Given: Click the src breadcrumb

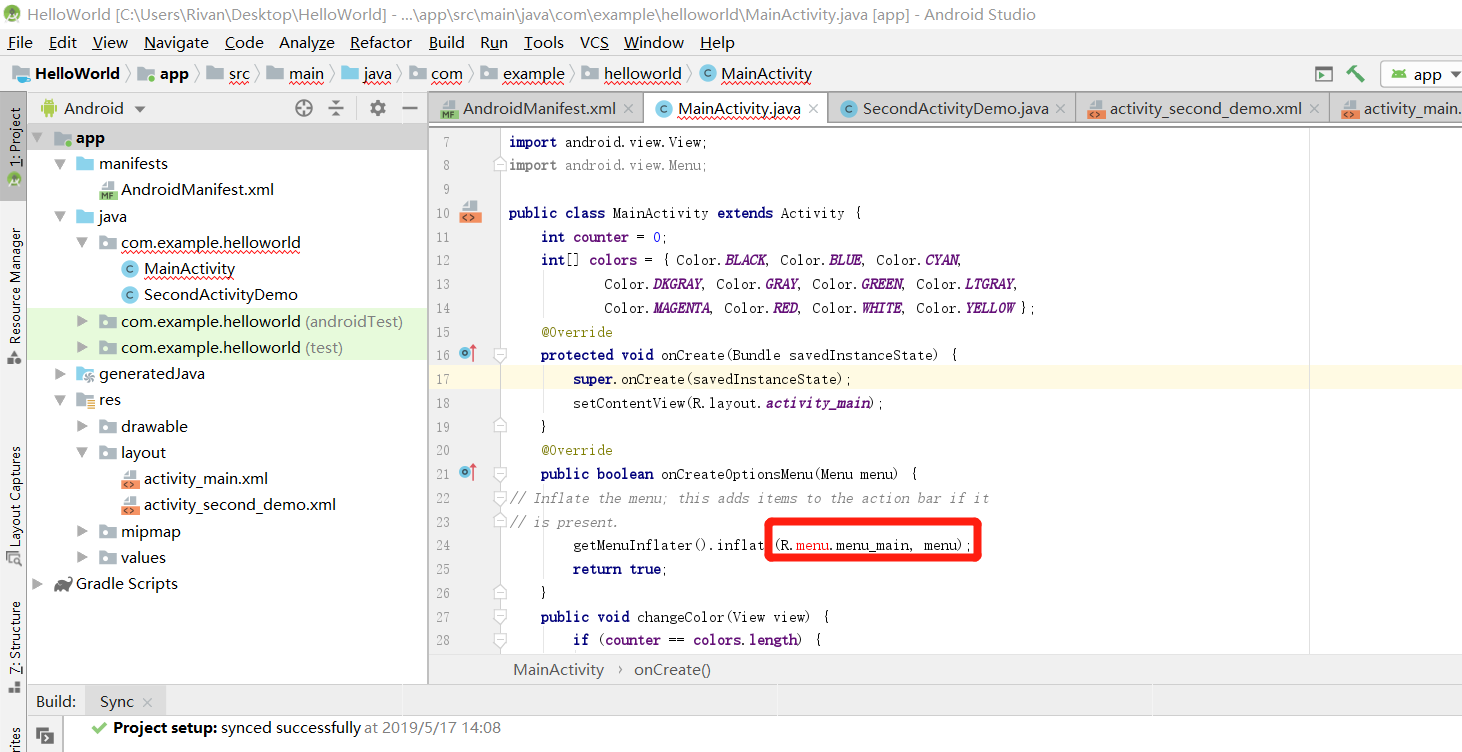Looking at the screenshot, I should 229,74.
